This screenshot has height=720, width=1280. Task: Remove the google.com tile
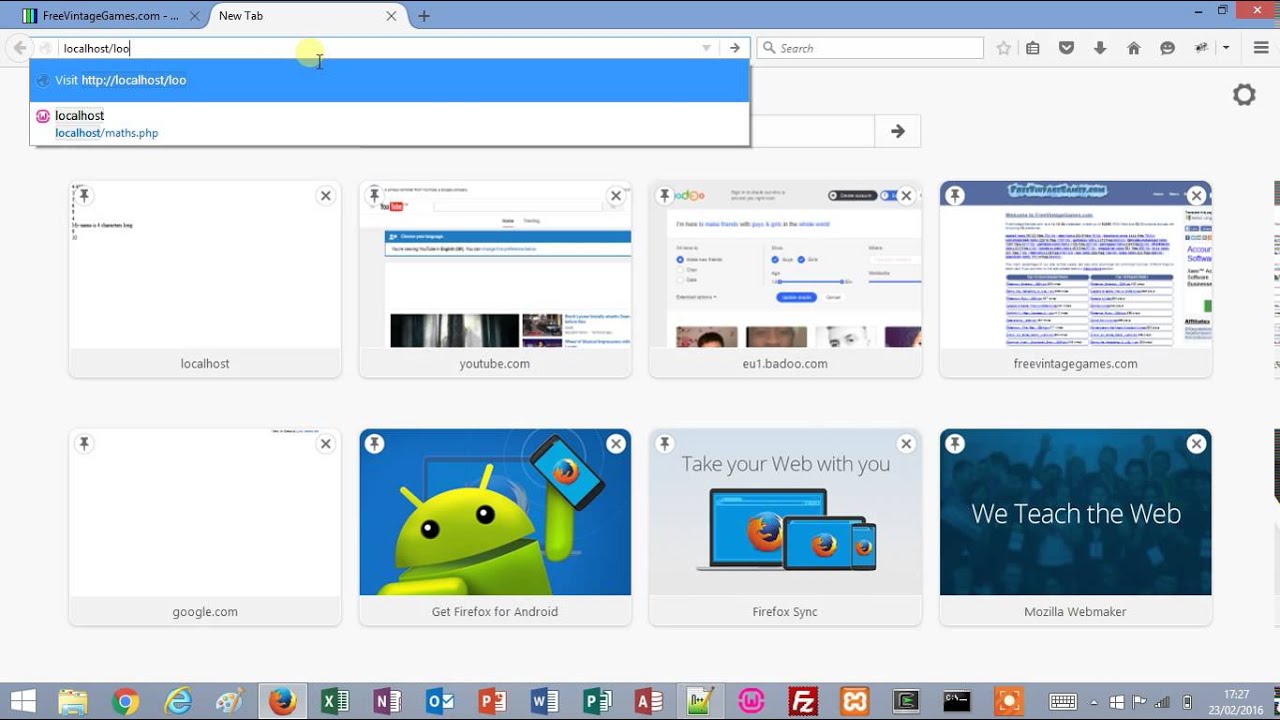tap(325, 444)
